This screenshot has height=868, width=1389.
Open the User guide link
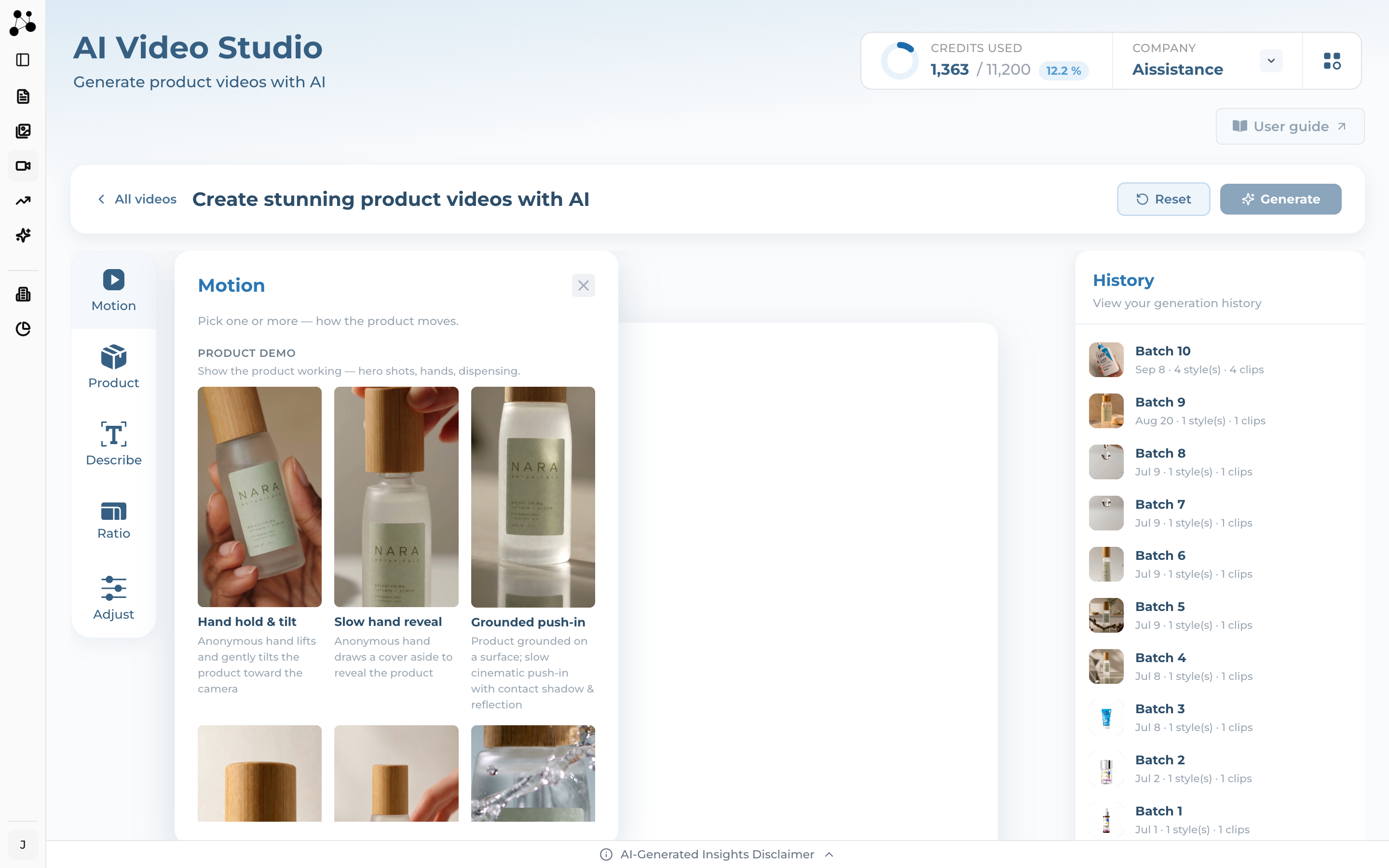click(1290, 126)
